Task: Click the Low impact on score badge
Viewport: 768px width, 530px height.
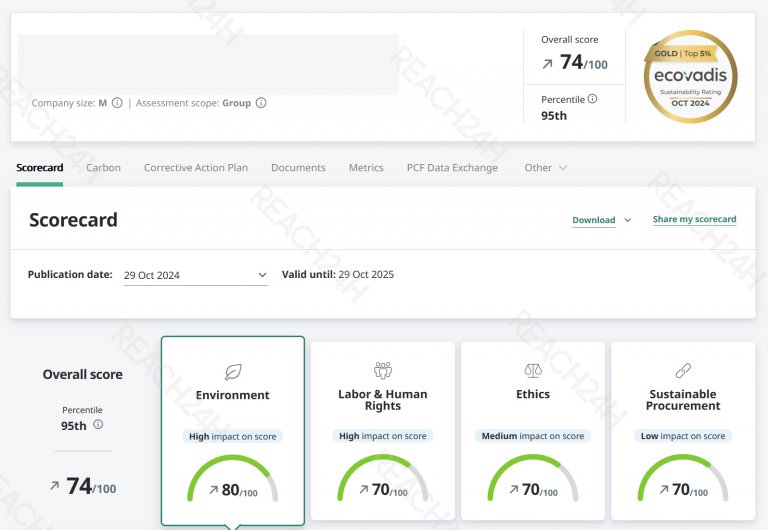Action: coord(683,436)
